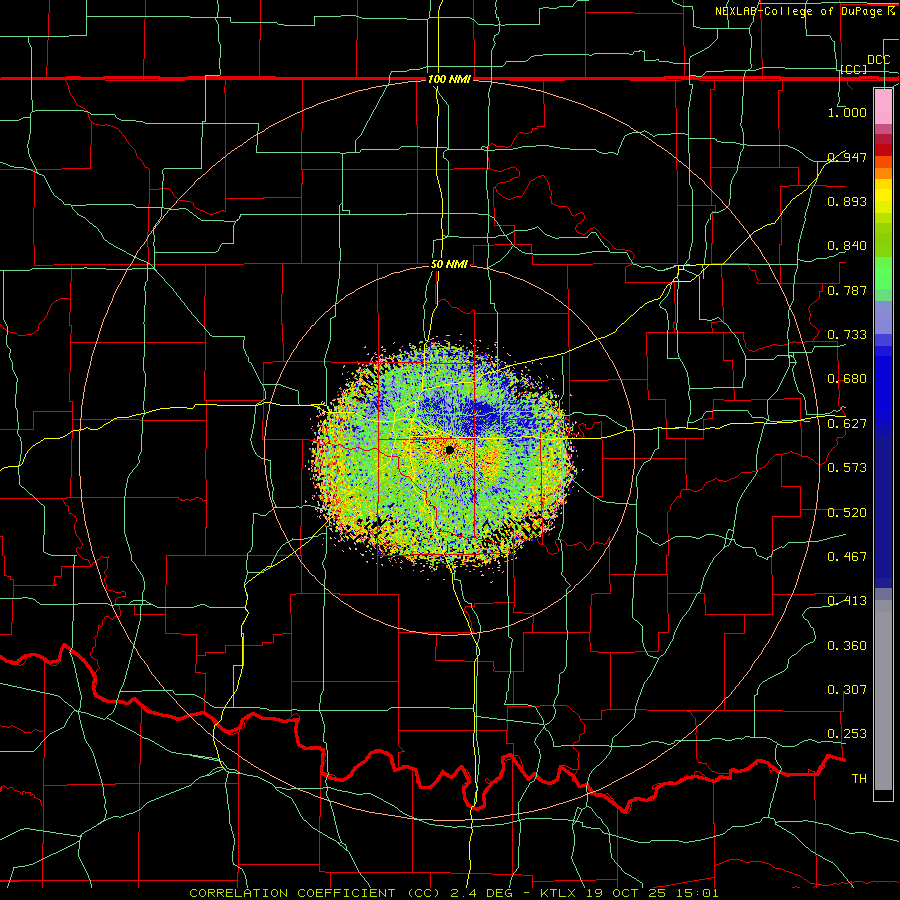
Task: Click the 0.680 scale value
Action: pos(847,379)
